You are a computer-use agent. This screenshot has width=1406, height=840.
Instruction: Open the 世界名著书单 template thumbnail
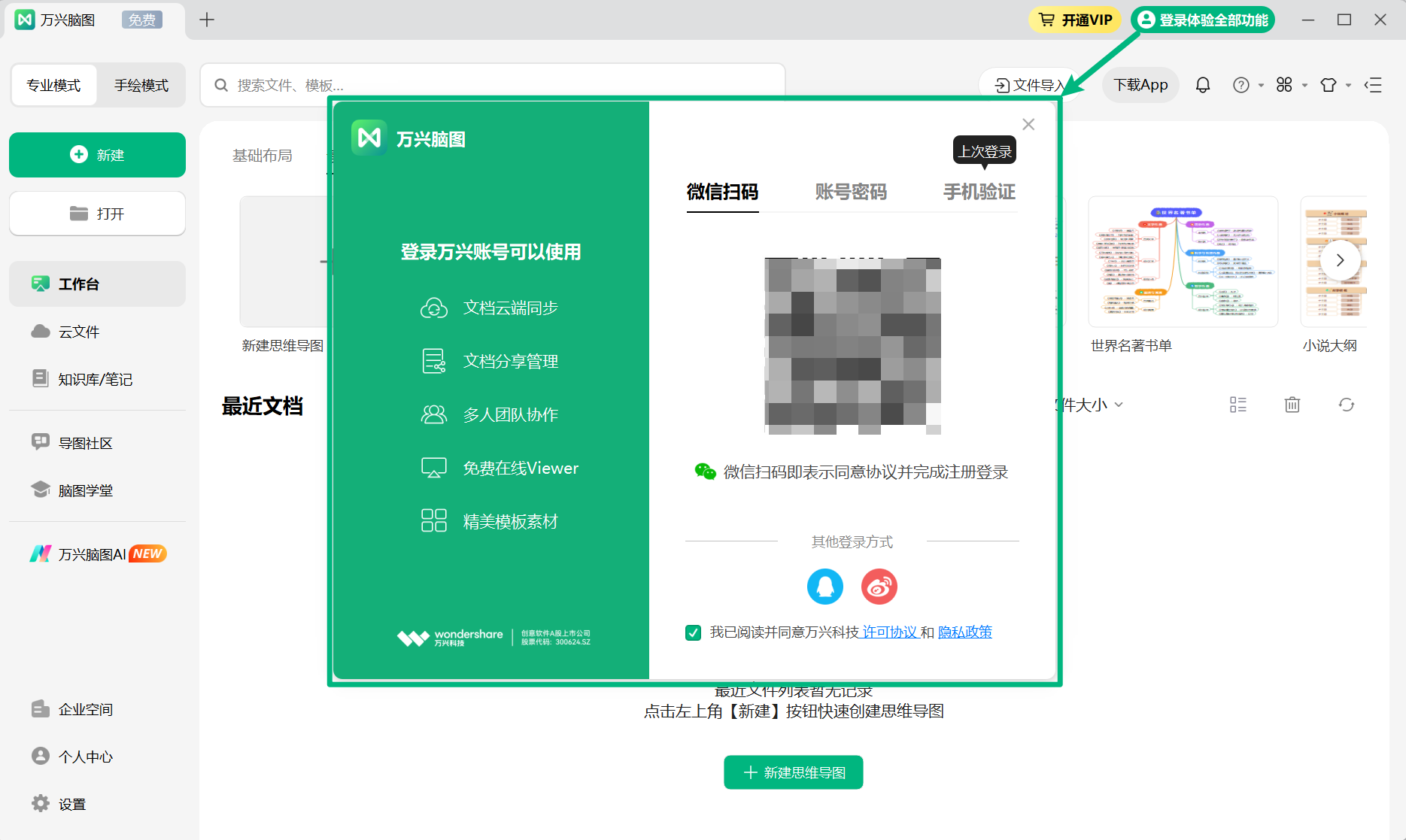(x=1183, y=262)
